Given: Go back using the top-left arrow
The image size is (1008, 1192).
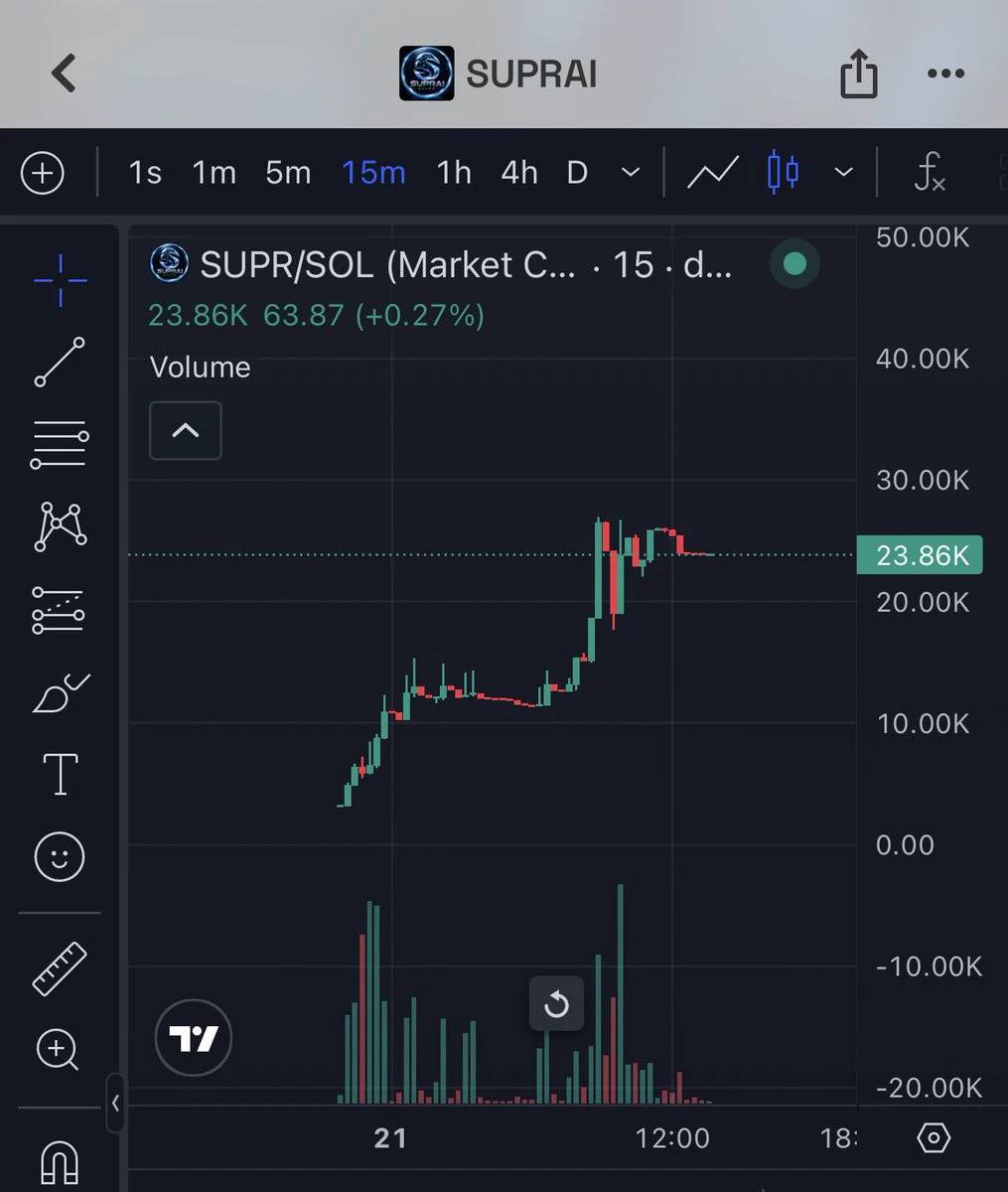Looking at the screenshot, I should click(64, 74).
